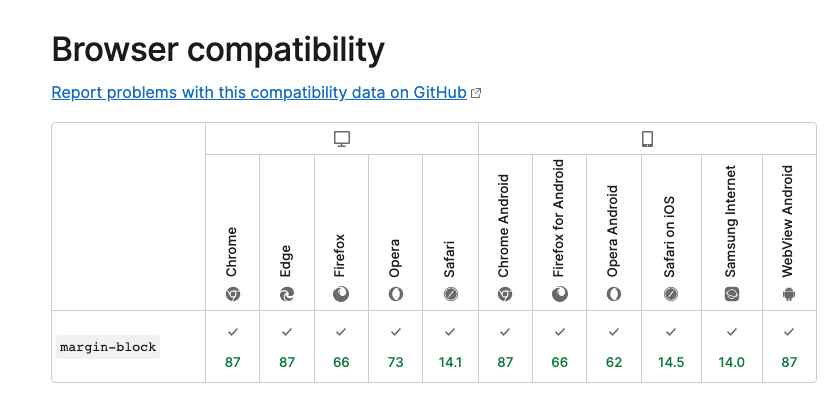The image size is (838, 393).
Task: Click the external link icon after GitHub
Action: tap(476, 93)
